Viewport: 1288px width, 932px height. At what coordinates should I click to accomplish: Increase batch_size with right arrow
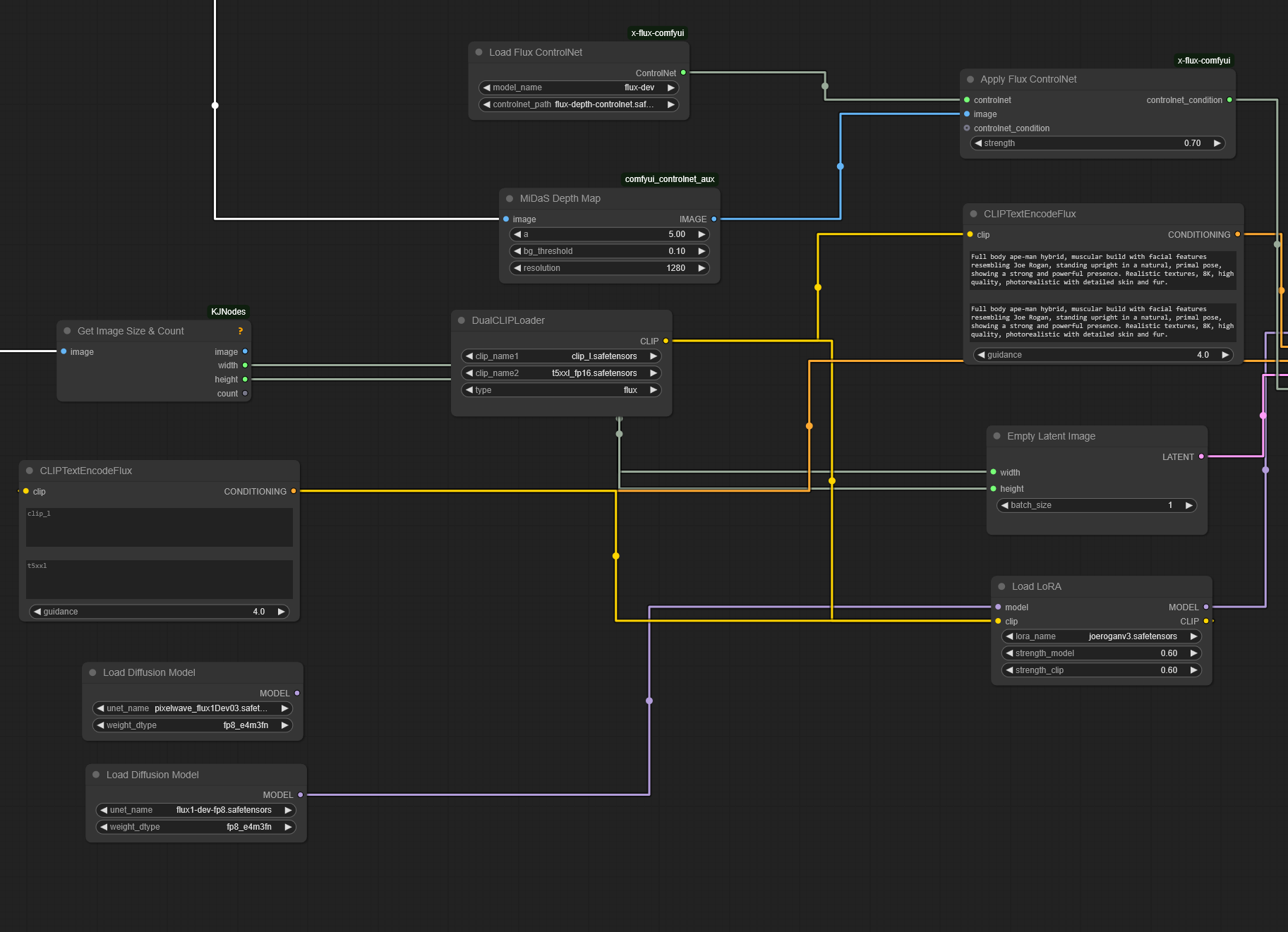(1188, 505)
